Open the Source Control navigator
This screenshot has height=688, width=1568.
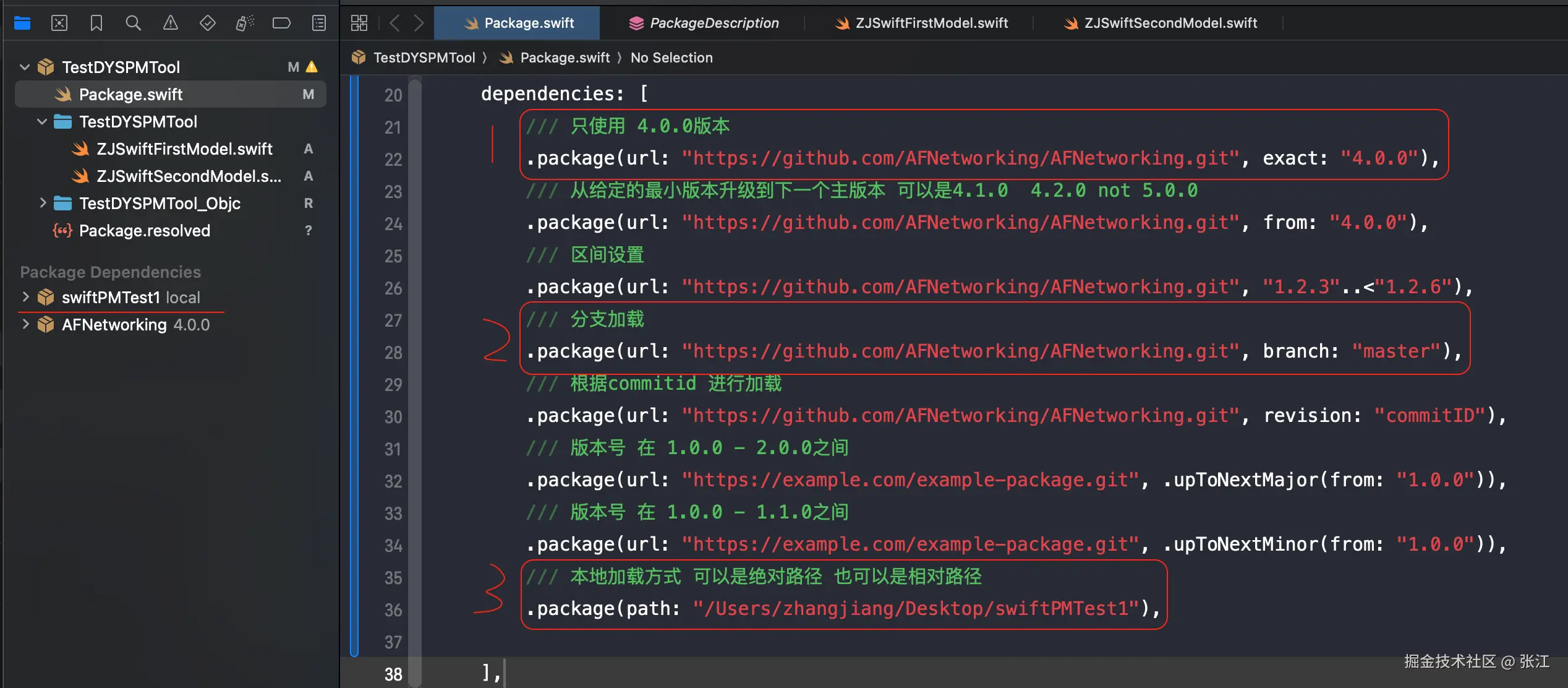point(59,23)
